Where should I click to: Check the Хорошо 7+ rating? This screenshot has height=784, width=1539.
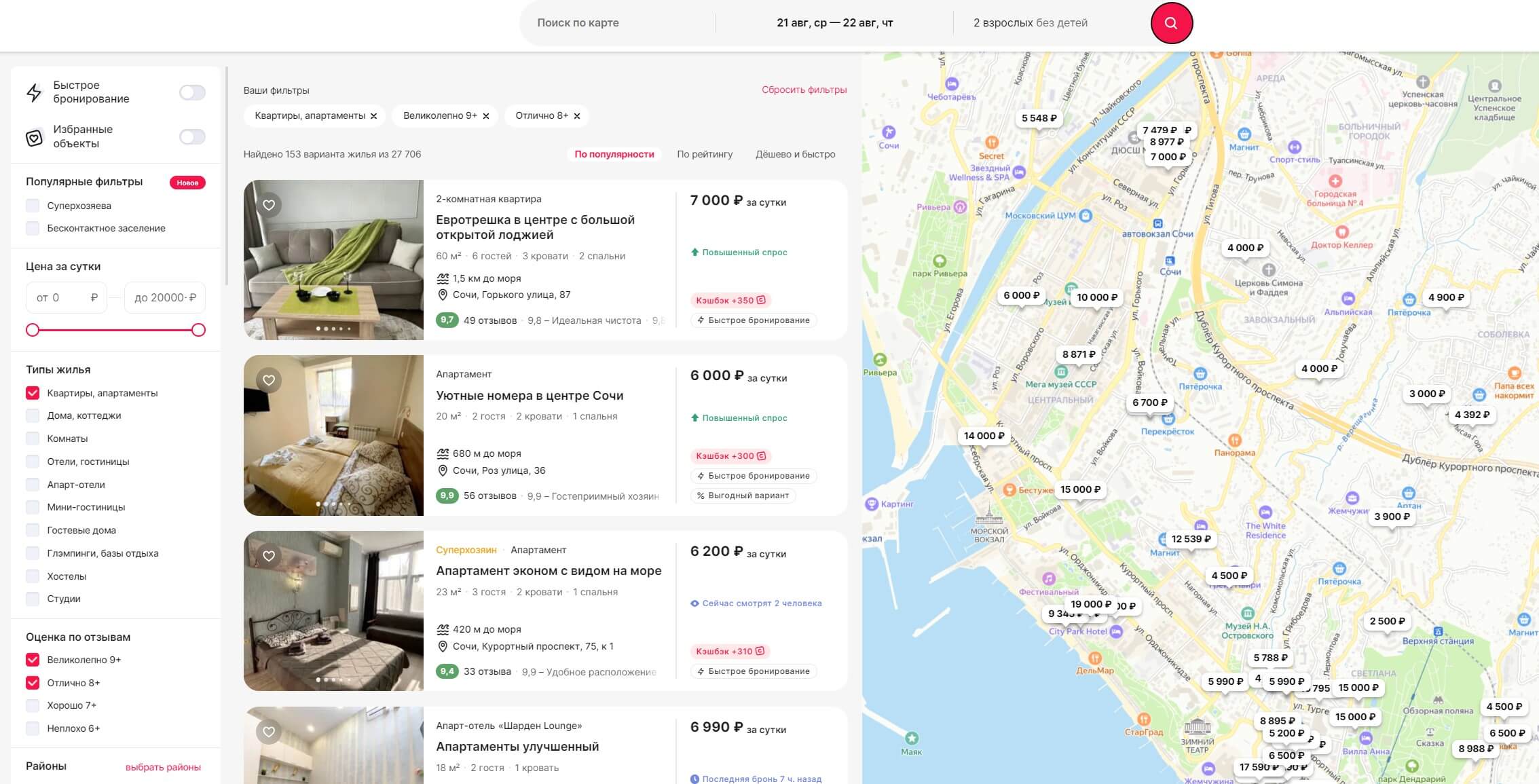[x=33, y=705]
